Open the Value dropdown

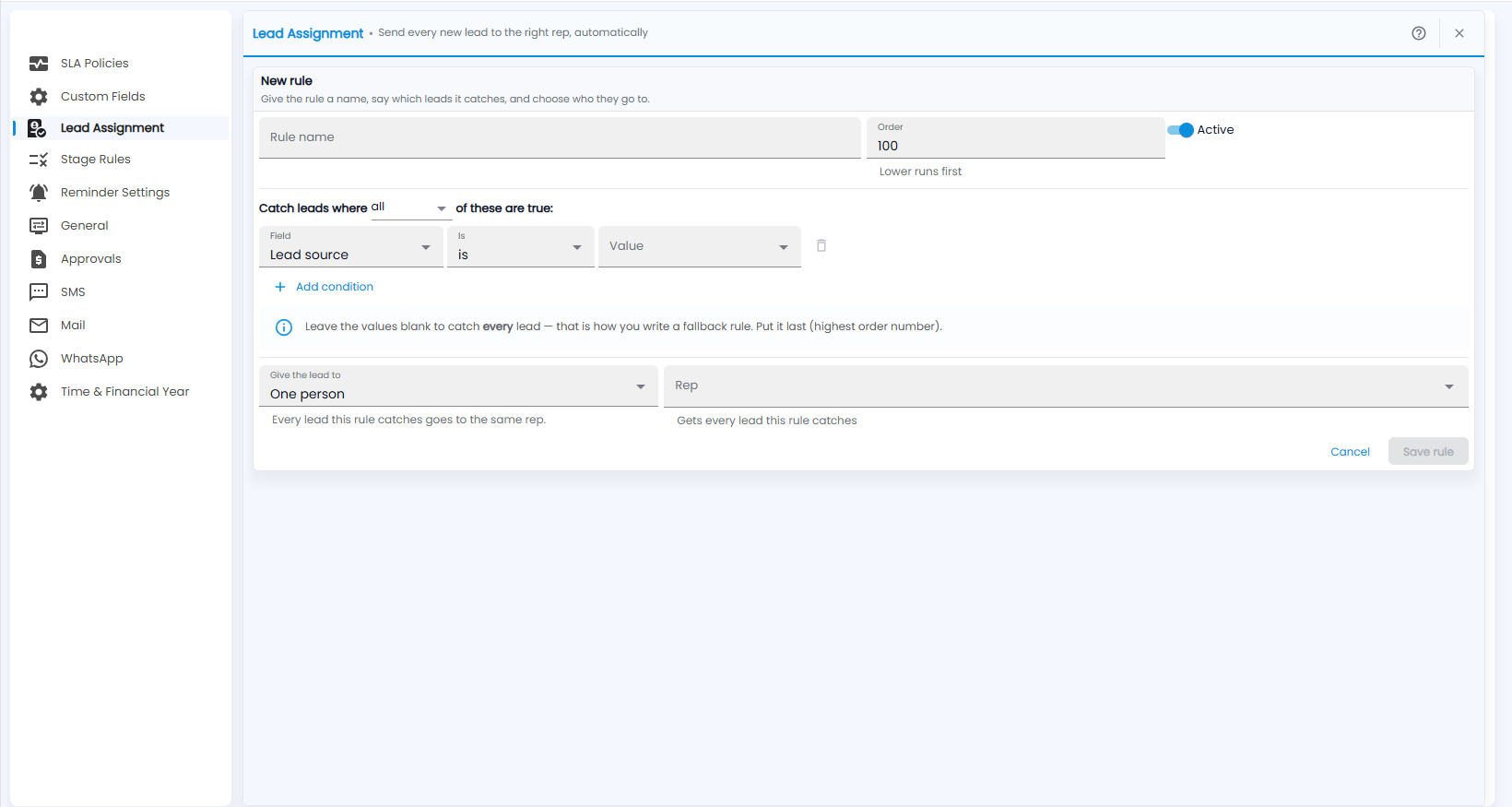pyautogui.click(x=700, y=246)
